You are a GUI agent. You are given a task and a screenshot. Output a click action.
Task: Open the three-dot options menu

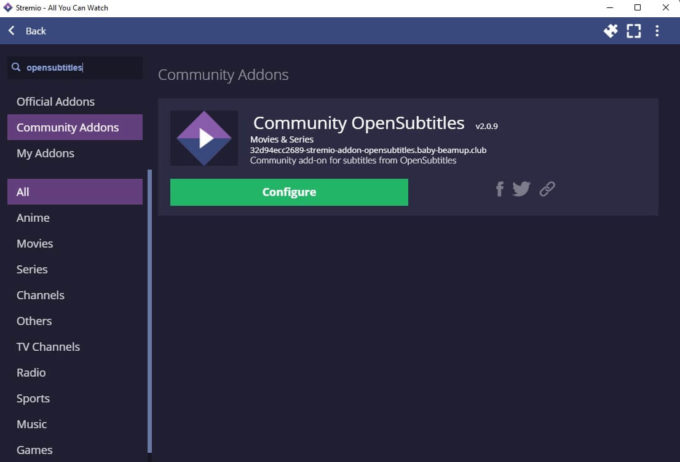[657, 31]
